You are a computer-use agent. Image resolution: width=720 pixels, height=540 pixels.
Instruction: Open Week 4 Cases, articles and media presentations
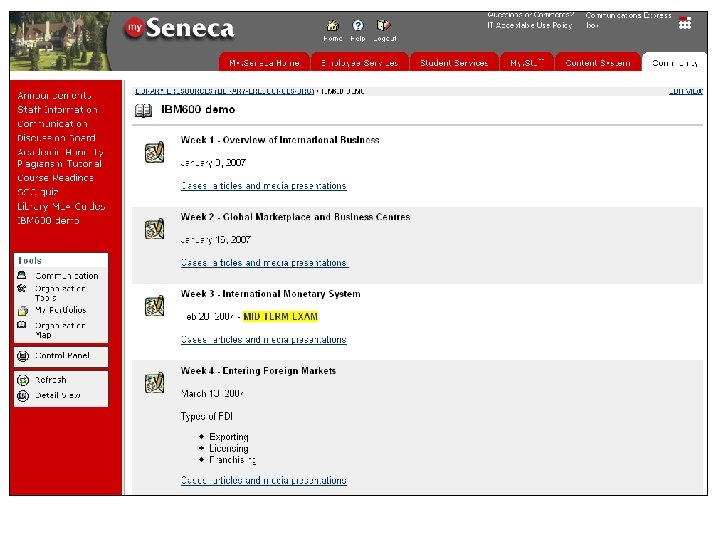click(264, 480)
